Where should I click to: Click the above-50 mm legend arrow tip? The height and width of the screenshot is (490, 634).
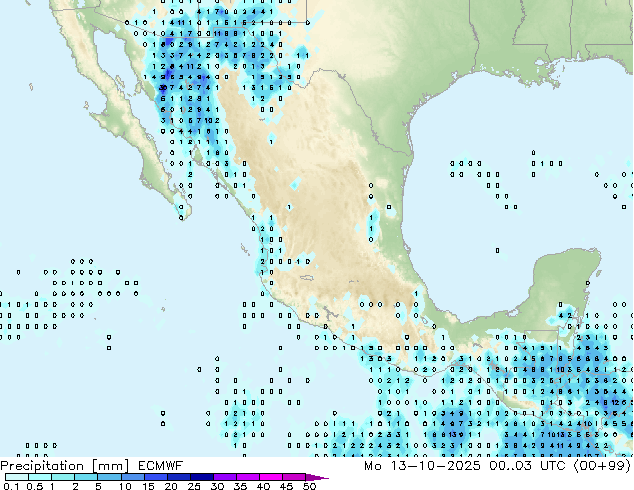coord(317,477)
